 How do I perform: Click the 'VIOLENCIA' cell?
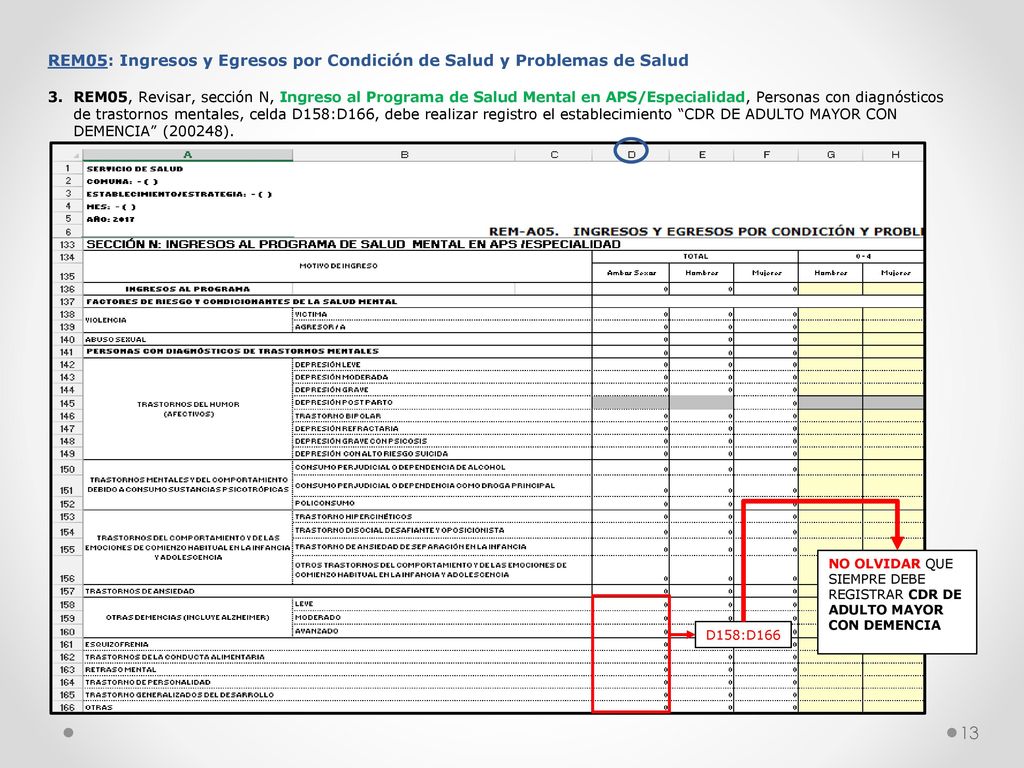[x=188, y=320]
